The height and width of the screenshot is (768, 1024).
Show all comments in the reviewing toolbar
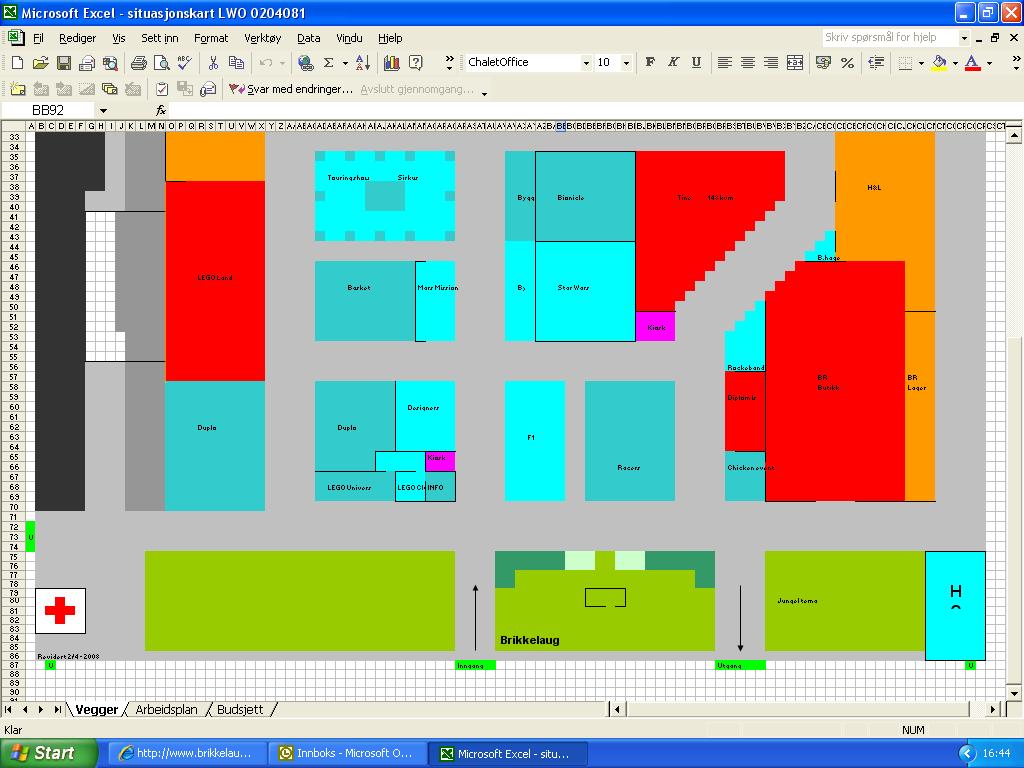click(x=109, y=89)
